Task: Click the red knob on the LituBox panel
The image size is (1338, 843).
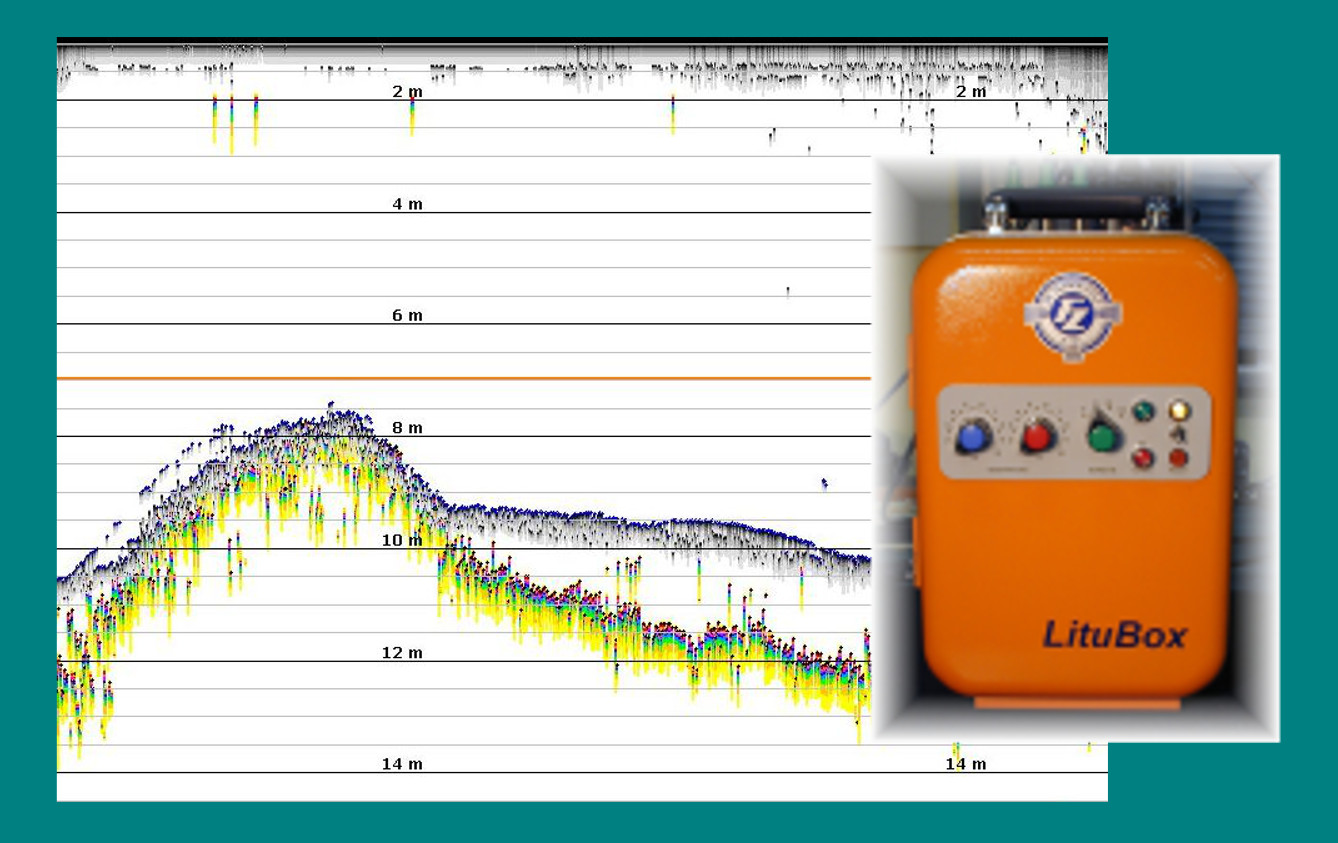Action: pyautogui.click(x=1037, y=437)
